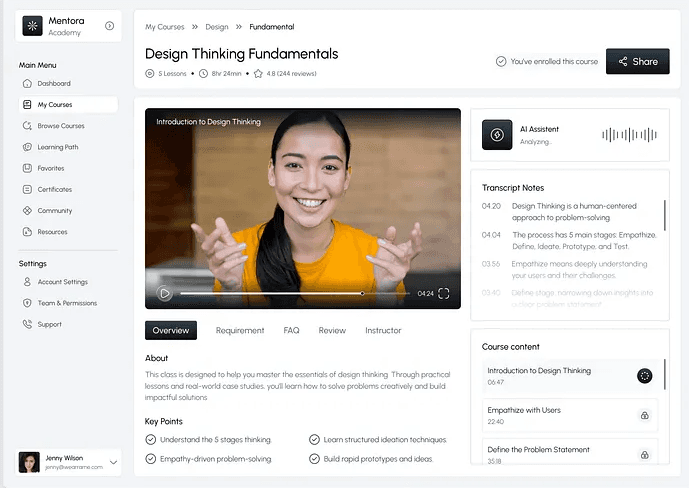Play the Introduction to Design Thinking video
Viewport: 689px width, 488px height.
(x=164, y=293)
